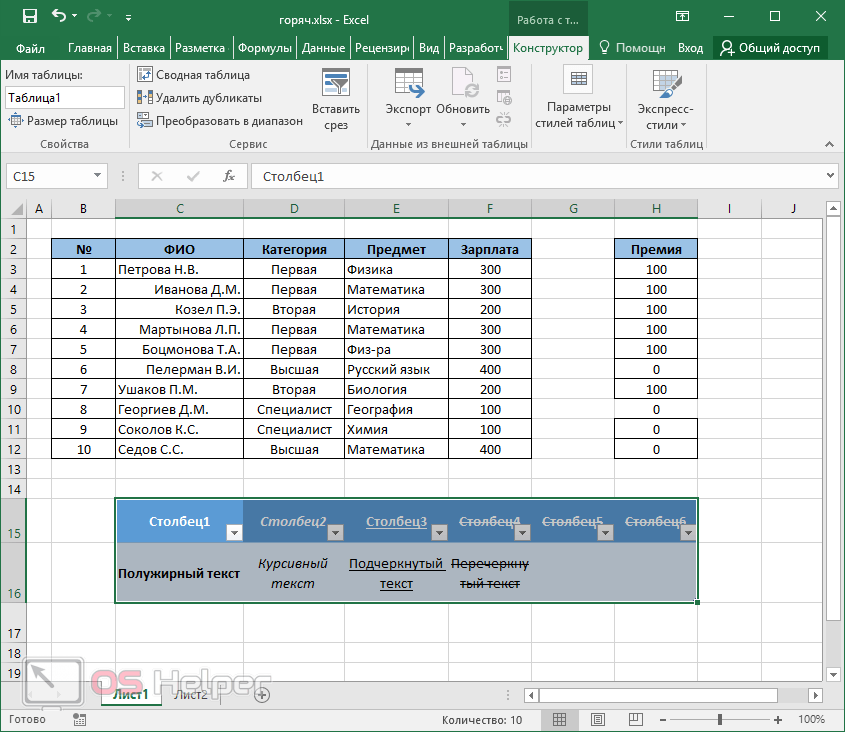Switch to the Лист2 sheet tab
This screenshot has height=732, width=845.
click(x=191, y=694)
